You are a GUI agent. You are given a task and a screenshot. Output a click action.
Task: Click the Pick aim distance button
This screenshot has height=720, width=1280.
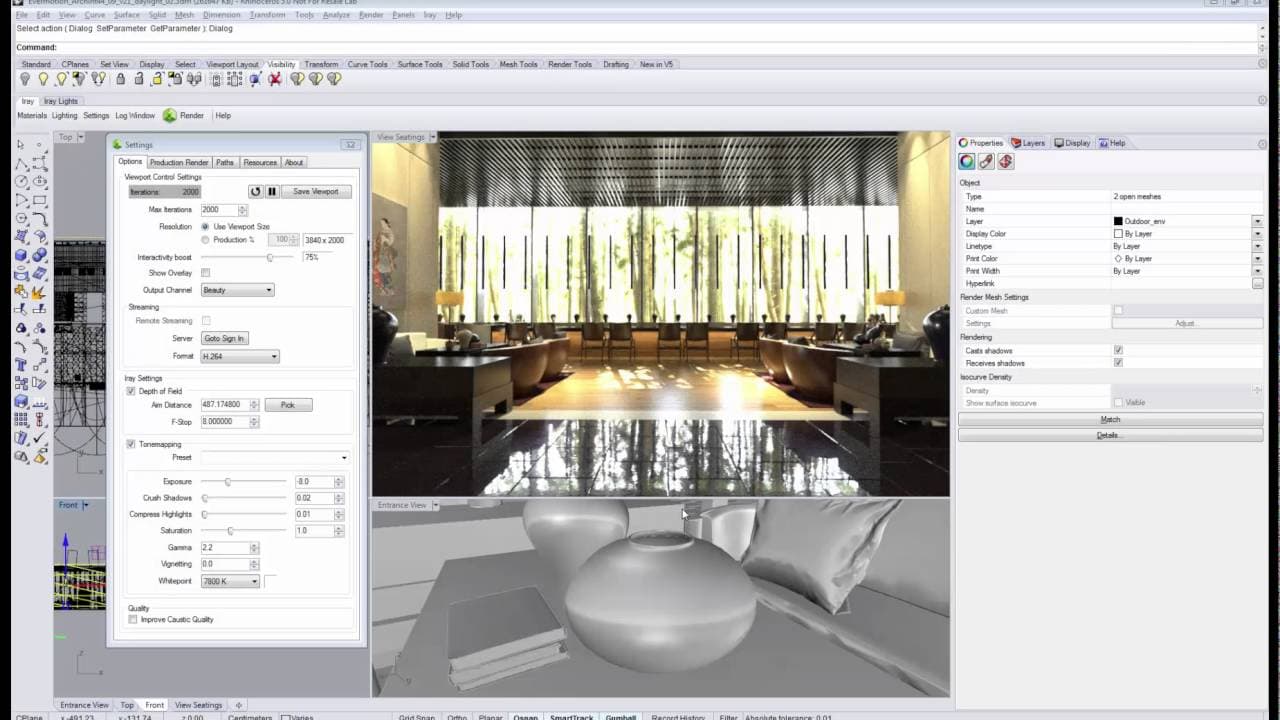[288, 405]
